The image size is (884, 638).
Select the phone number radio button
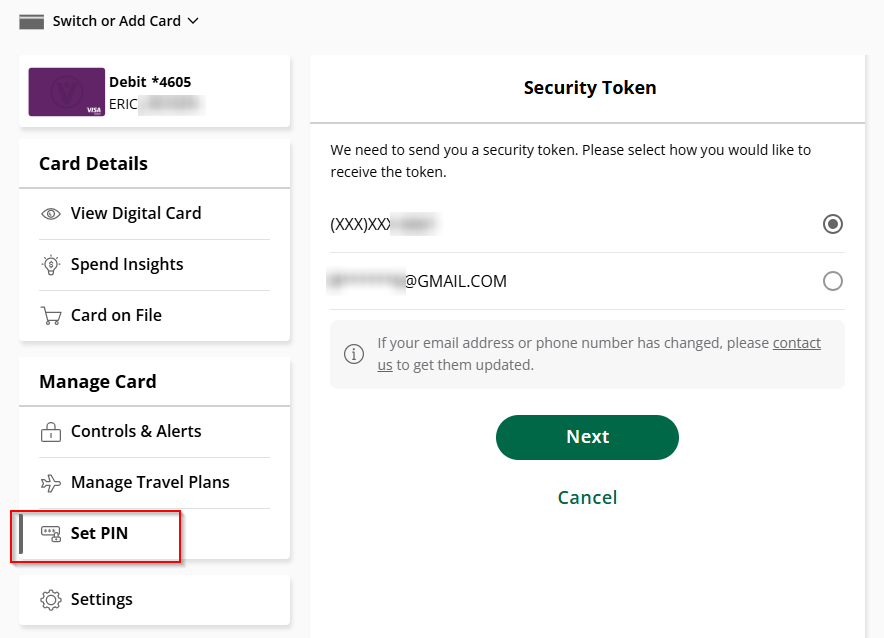tap(832, 224)
